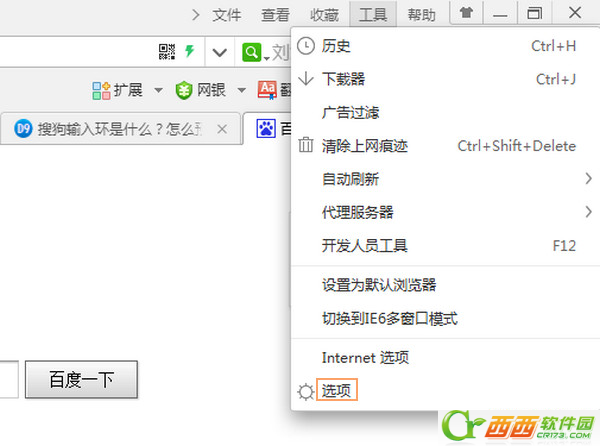Click the green search engine magnifier icon
The image size is (600, 446).
click(251, 52)
